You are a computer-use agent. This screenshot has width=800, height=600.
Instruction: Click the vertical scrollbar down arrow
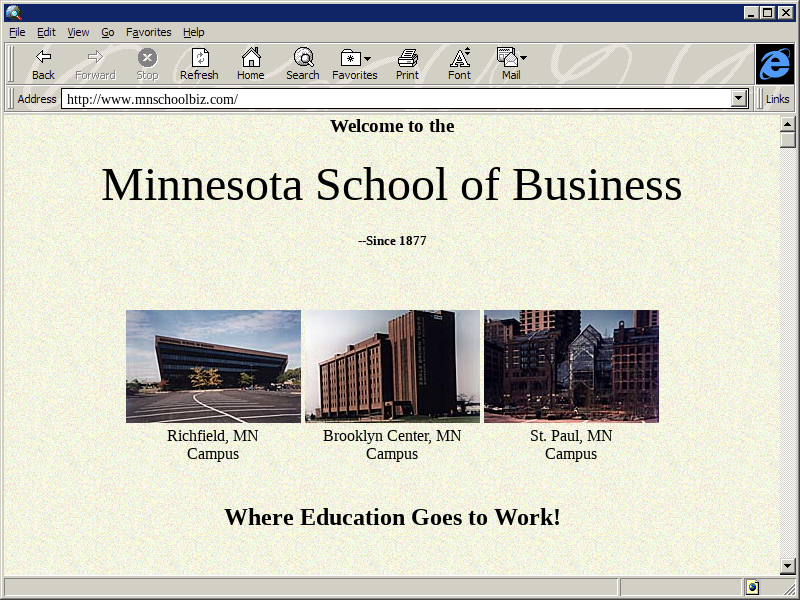coord(788,566)
